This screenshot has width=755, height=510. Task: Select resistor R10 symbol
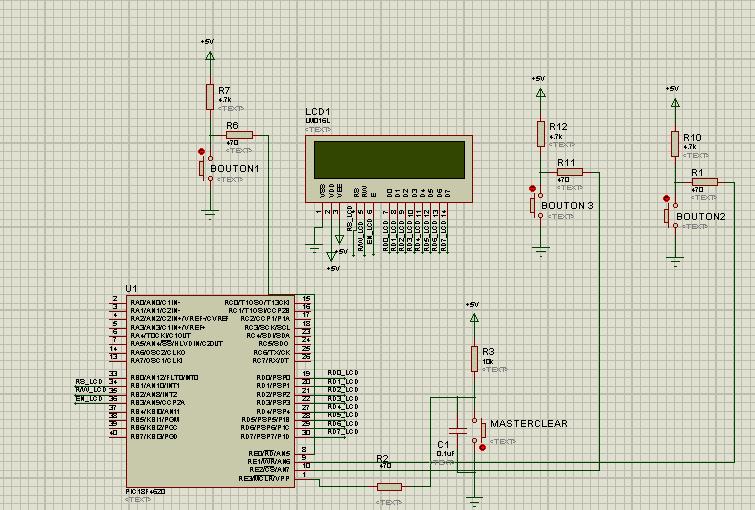[675, 144]
